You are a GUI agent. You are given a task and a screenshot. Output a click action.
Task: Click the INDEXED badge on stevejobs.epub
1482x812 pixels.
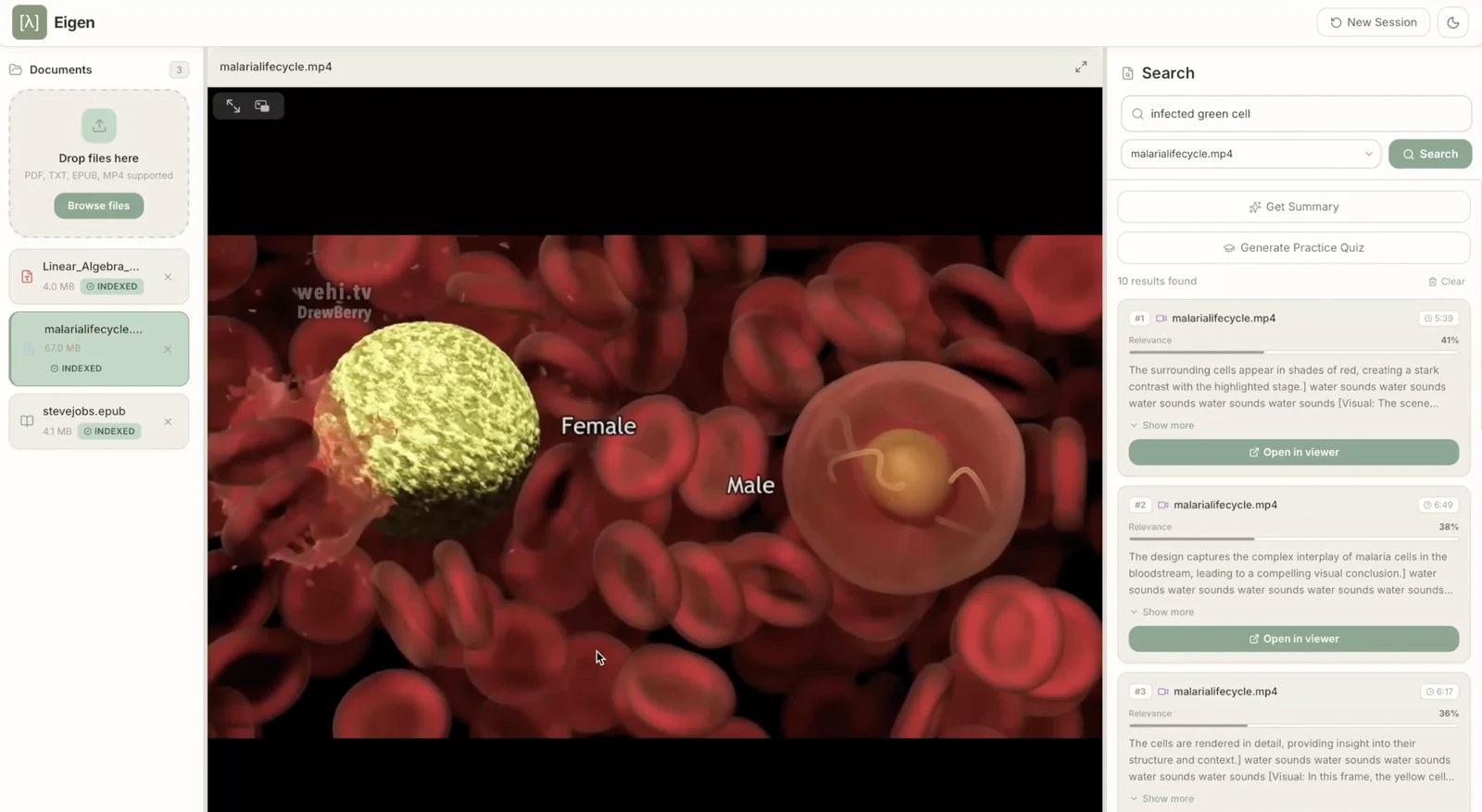pos(109,431)
